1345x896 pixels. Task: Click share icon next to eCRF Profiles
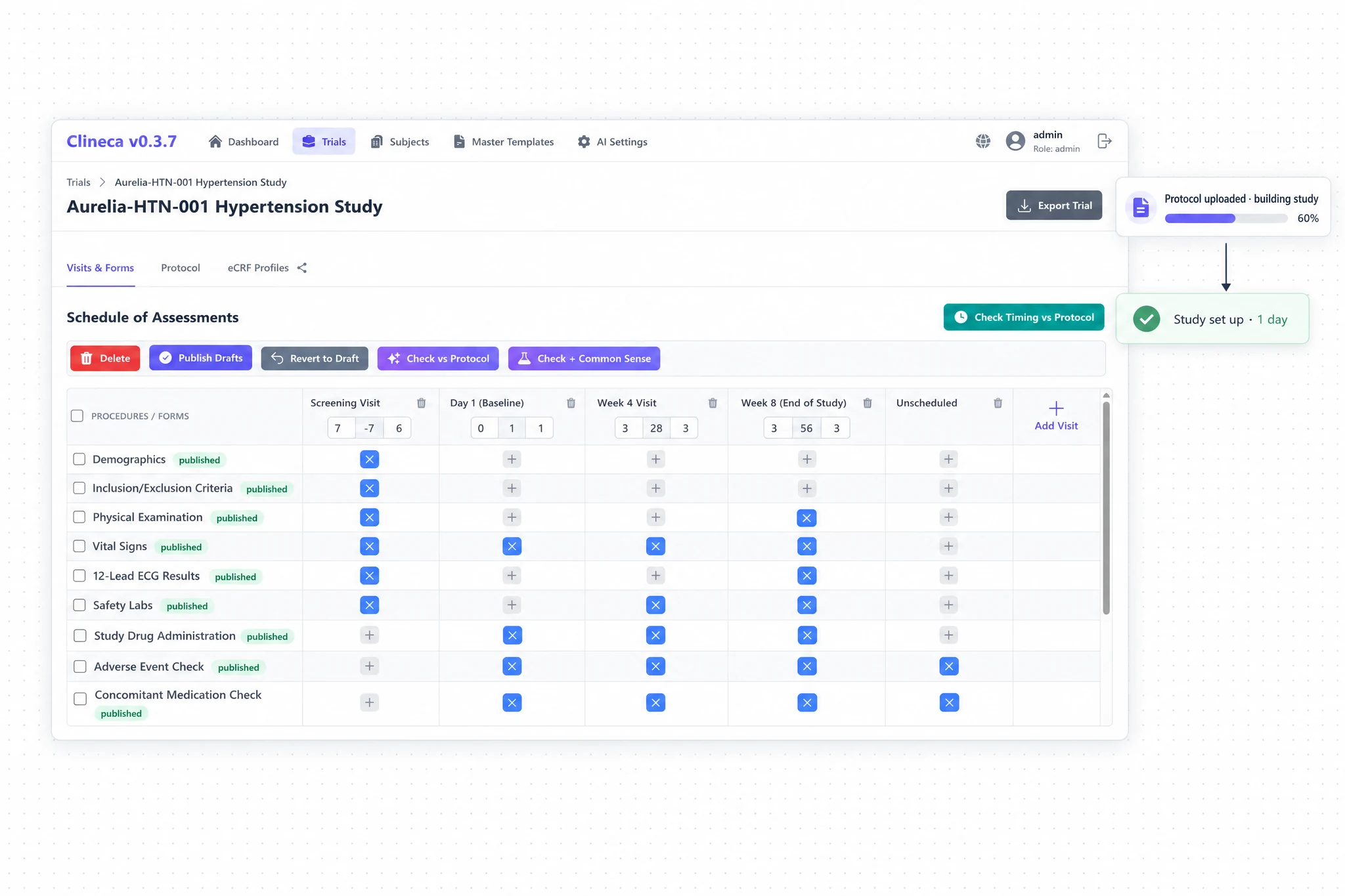(302, 268)
